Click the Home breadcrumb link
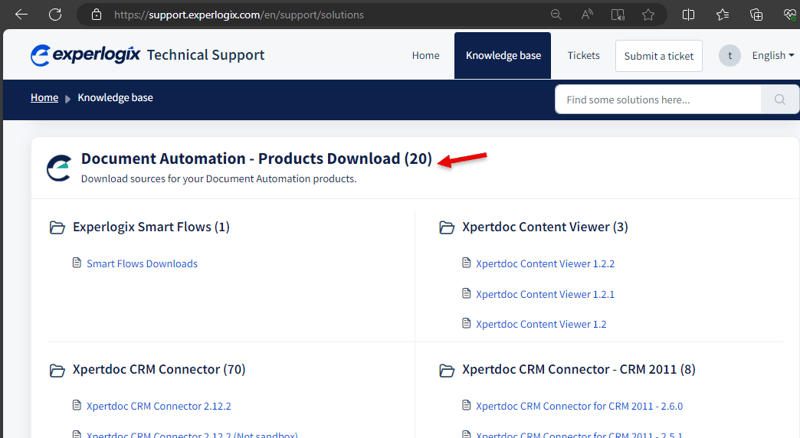The width and height of the screenshot is (800, 438). click(44, 98)
